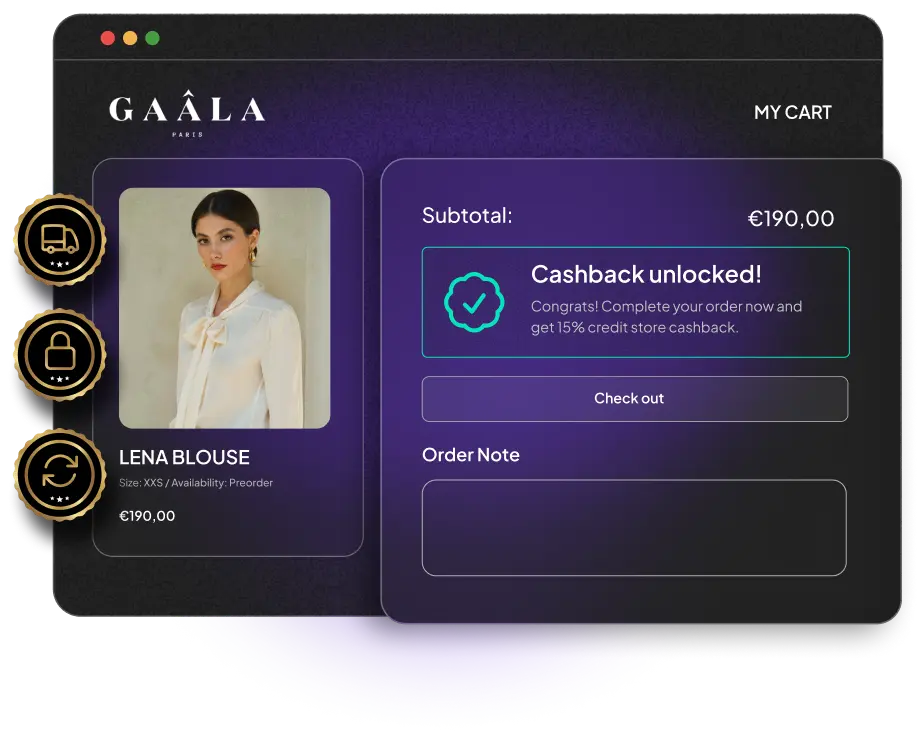Screen dimensions: 919x741
Task: Click the gold refresh arrows returns badge
Action: coord(60,475)
